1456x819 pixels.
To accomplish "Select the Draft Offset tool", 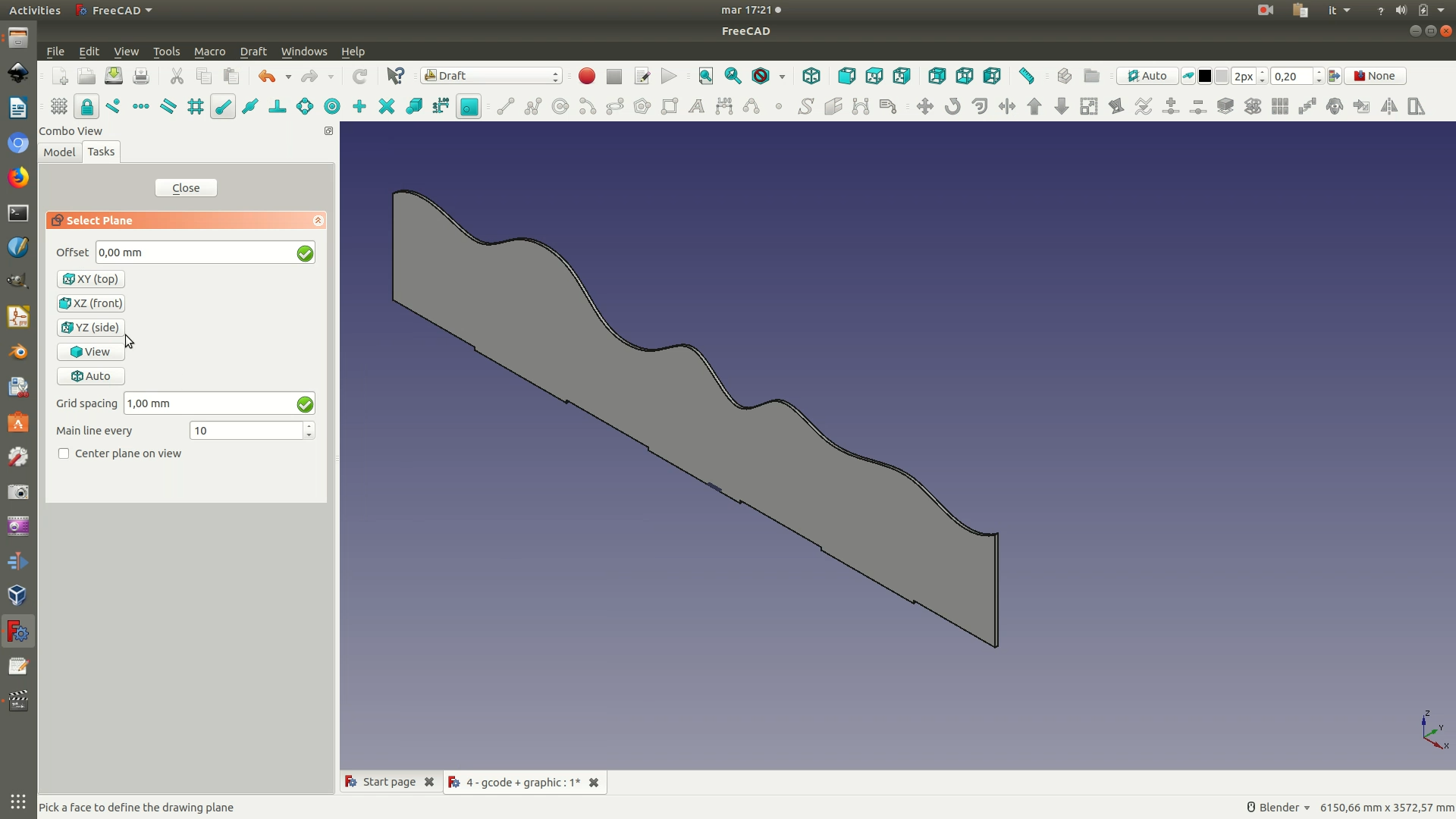I will (x=980, y=107).
